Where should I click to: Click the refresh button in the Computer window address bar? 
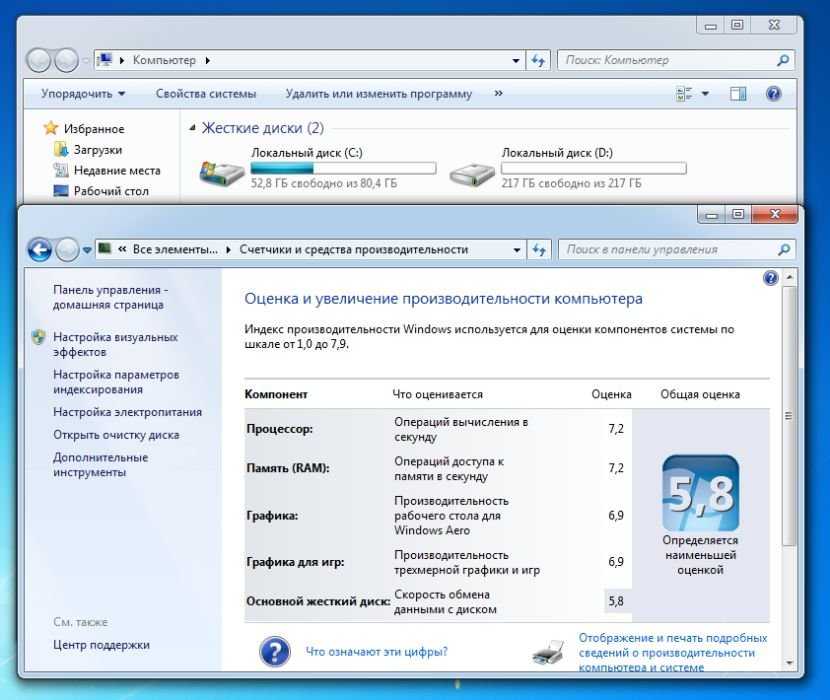click(x=538, y=60)
